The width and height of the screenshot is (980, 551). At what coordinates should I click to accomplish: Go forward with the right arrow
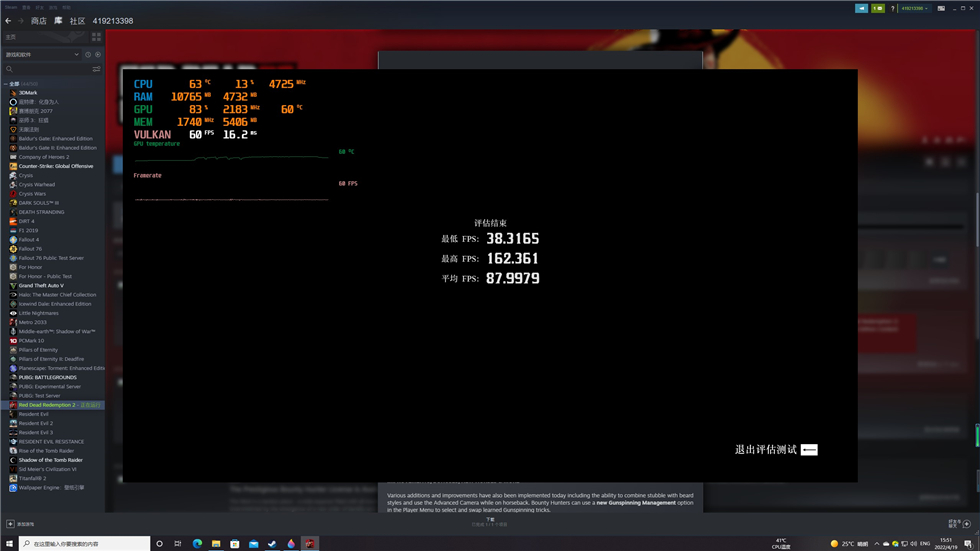20,21
